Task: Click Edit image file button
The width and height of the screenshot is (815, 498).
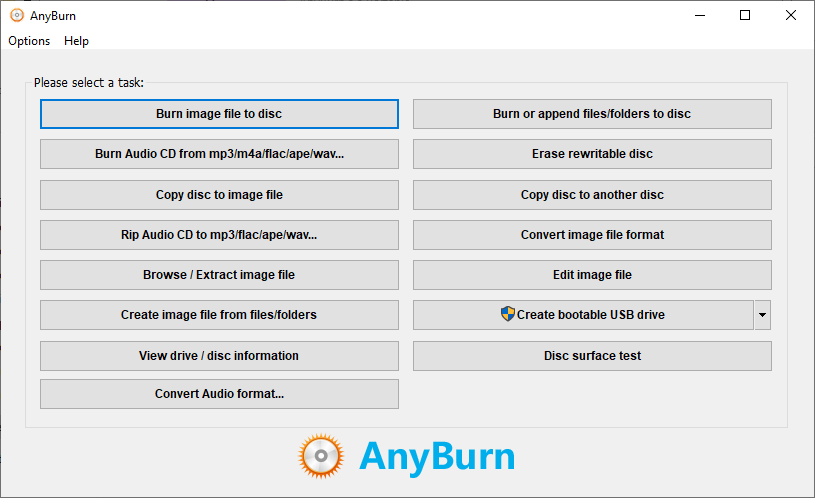Action: 592,275
